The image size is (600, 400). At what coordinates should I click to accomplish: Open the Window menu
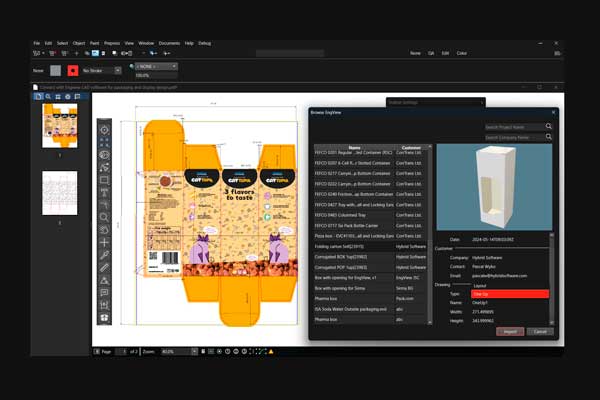click(x=146, y=43)
